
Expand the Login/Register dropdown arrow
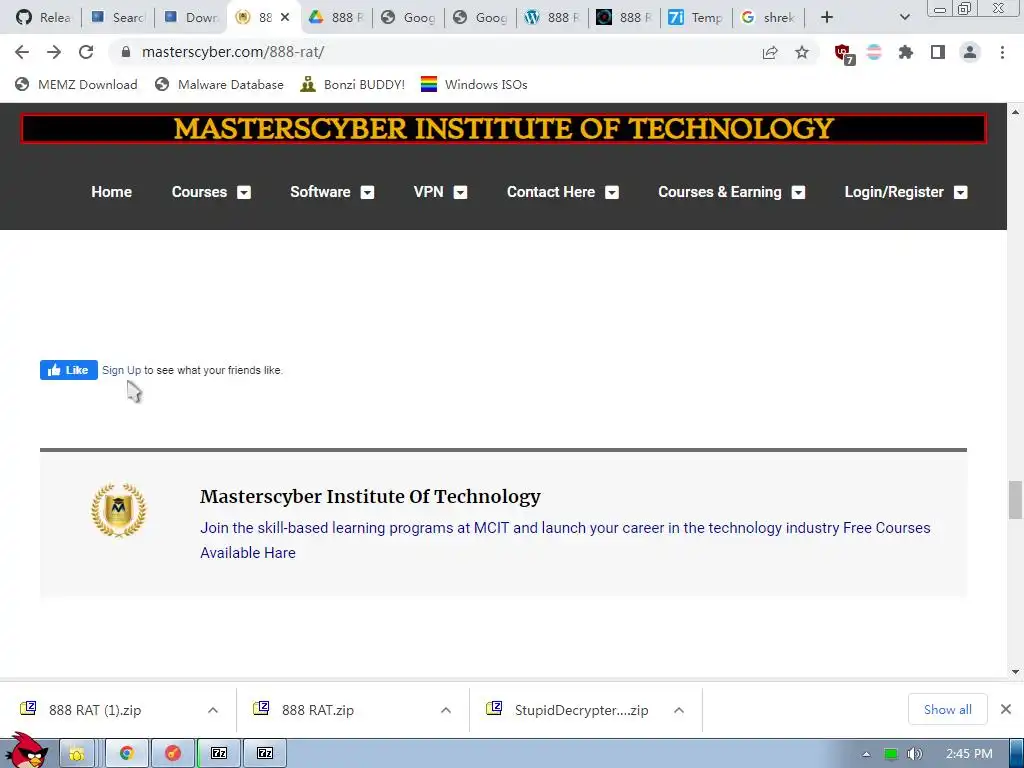pyautogui.click(x=961, y=193)
